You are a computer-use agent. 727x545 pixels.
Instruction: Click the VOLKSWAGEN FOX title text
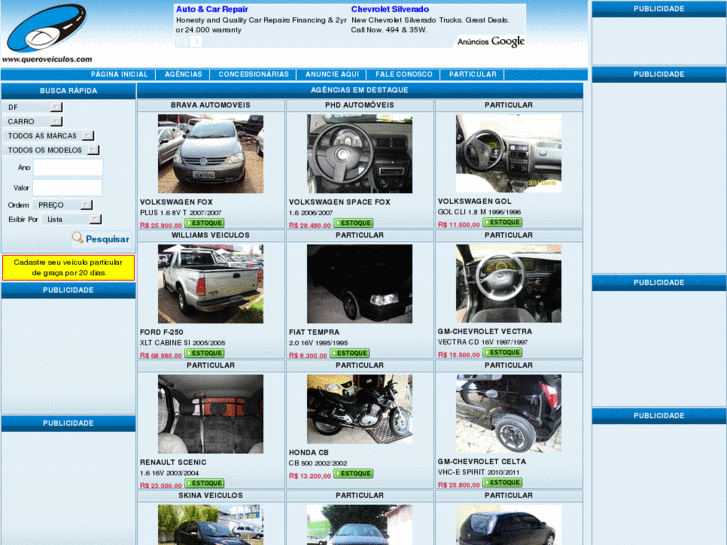coord(176,202)
